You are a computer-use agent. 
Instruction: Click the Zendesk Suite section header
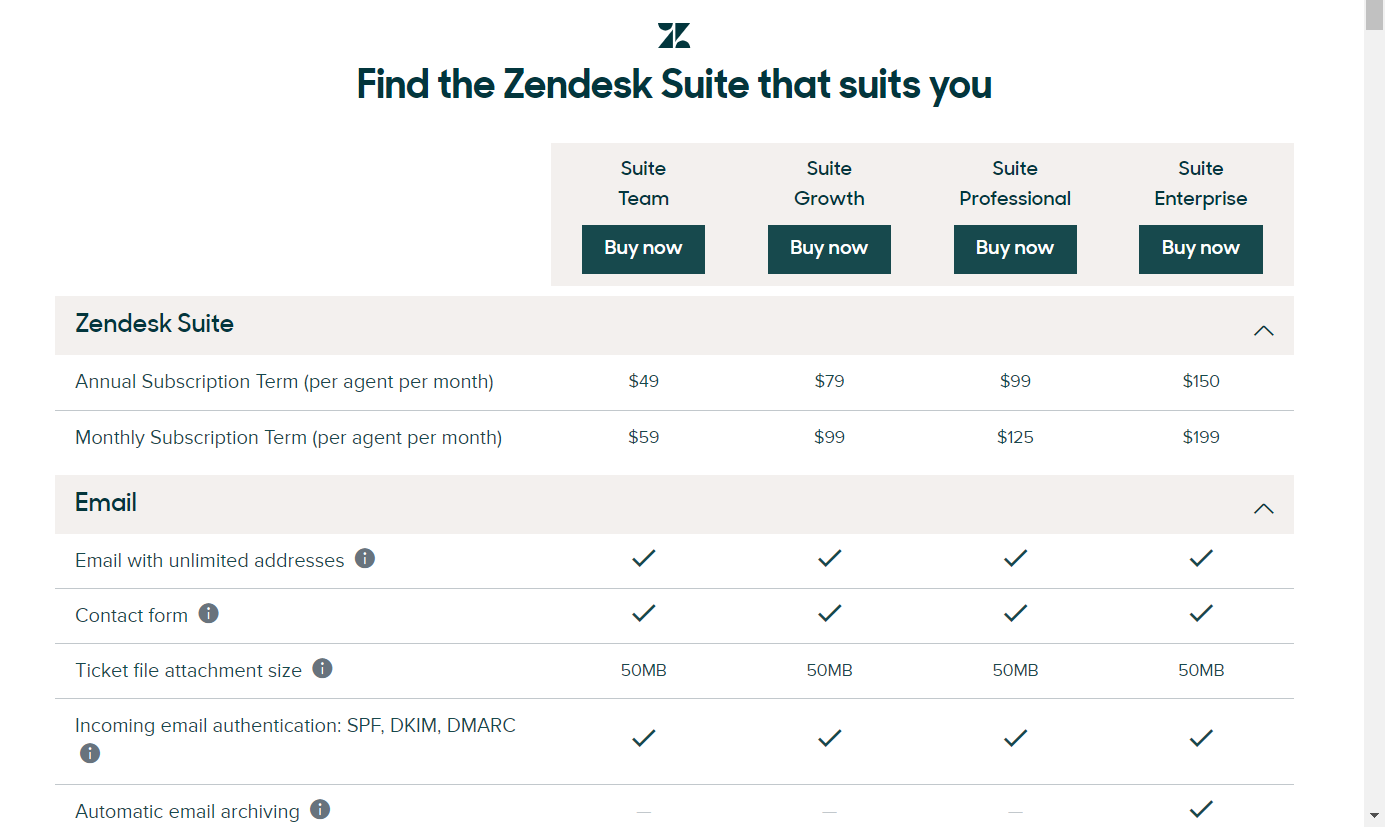click(155, 324)
